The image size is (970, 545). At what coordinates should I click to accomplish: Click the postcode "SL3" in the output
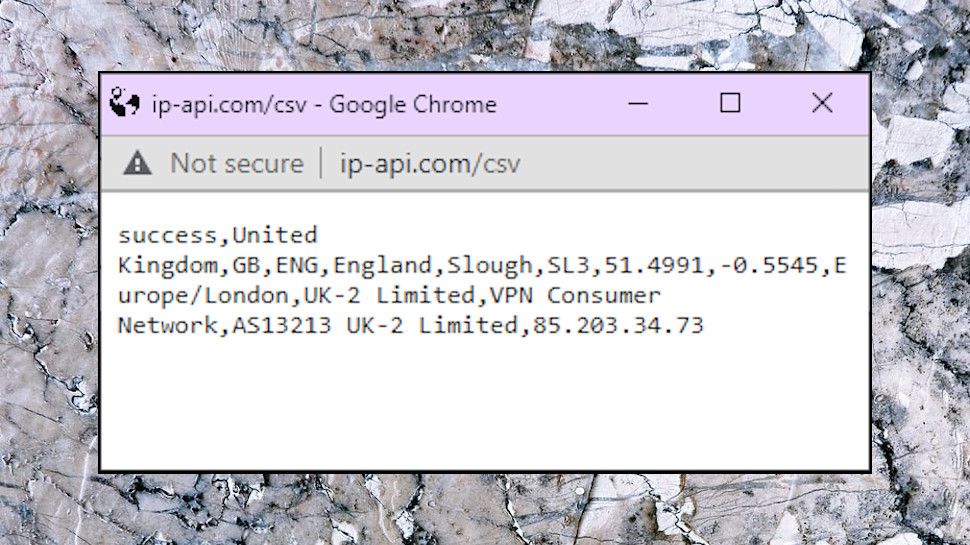pyautogui.click(x=561, y=266)
